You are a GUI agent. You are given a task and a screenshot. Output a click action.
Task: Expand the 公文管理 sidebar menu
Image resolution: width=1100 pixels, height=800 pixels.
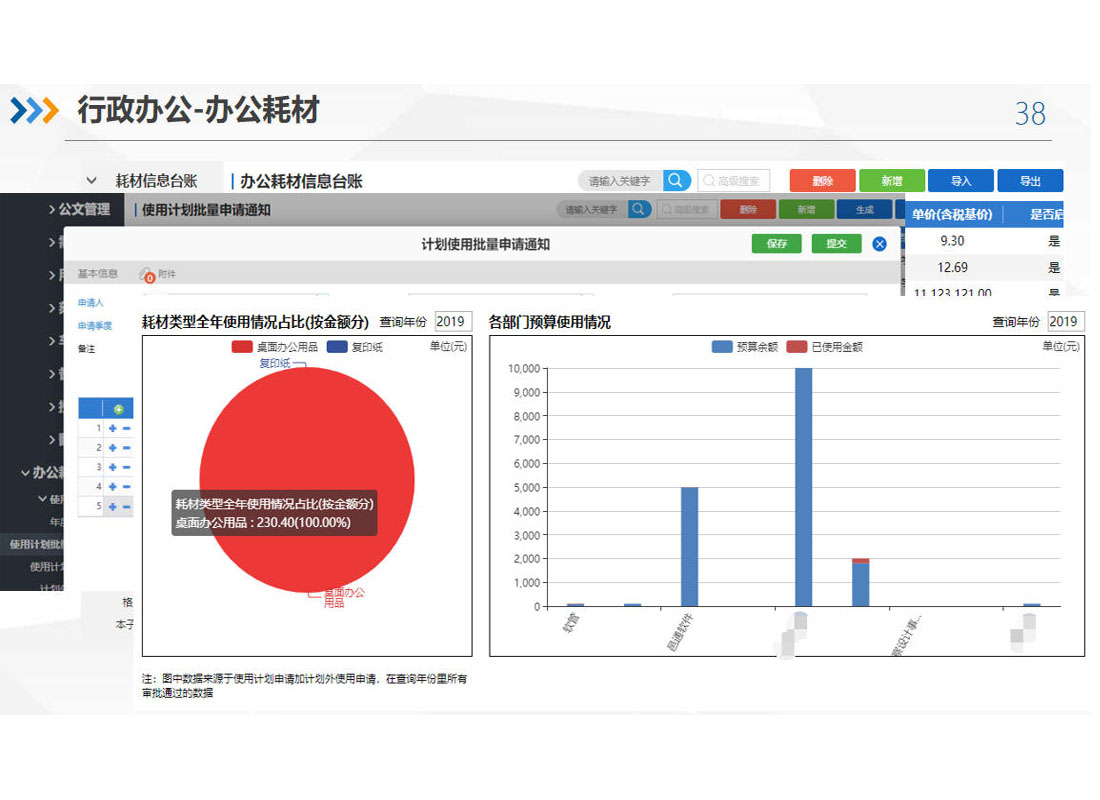click(x=79, y=209)
